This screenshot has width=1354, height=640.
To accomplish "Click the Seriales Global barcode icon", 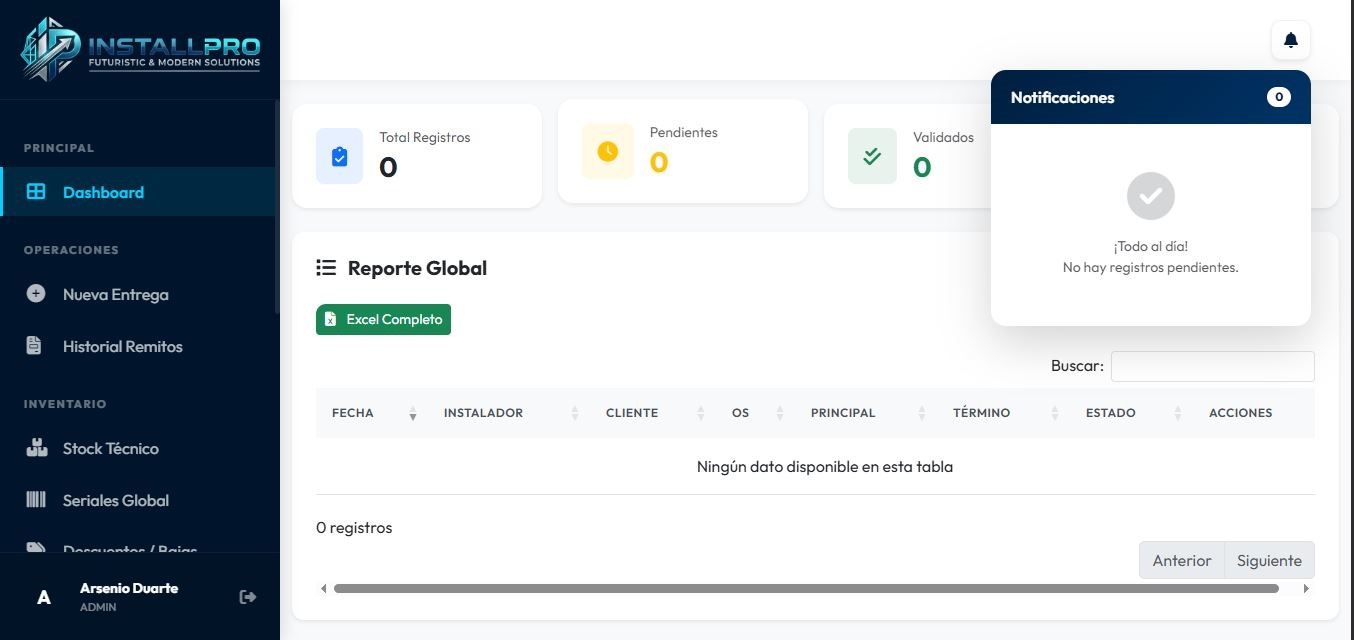I will coord(36,500).
